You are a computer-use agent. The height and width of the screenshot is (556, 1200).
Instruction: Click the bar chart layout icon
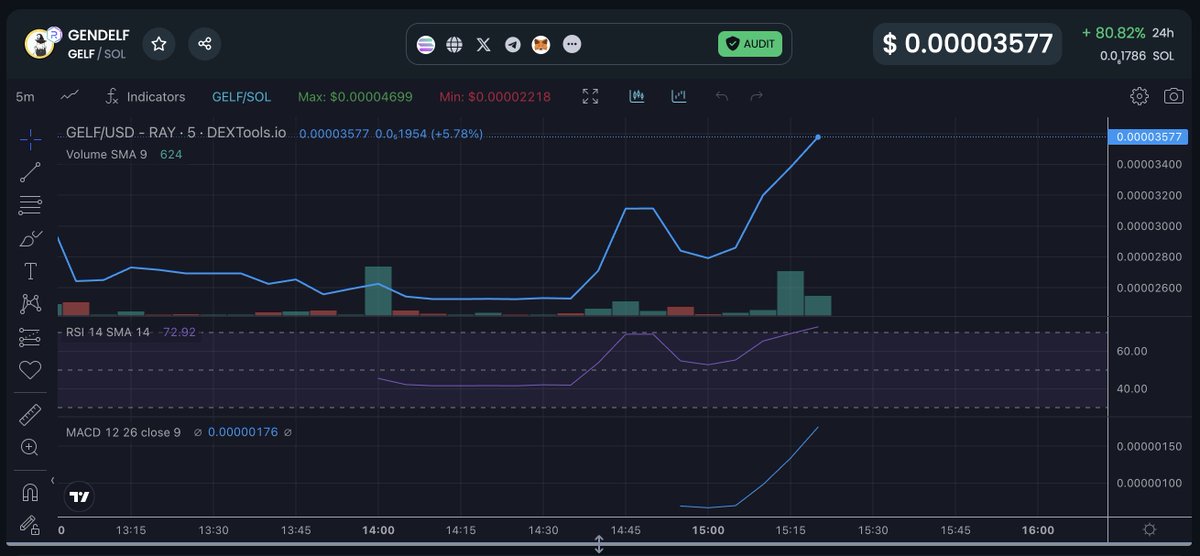pos(679,97)
